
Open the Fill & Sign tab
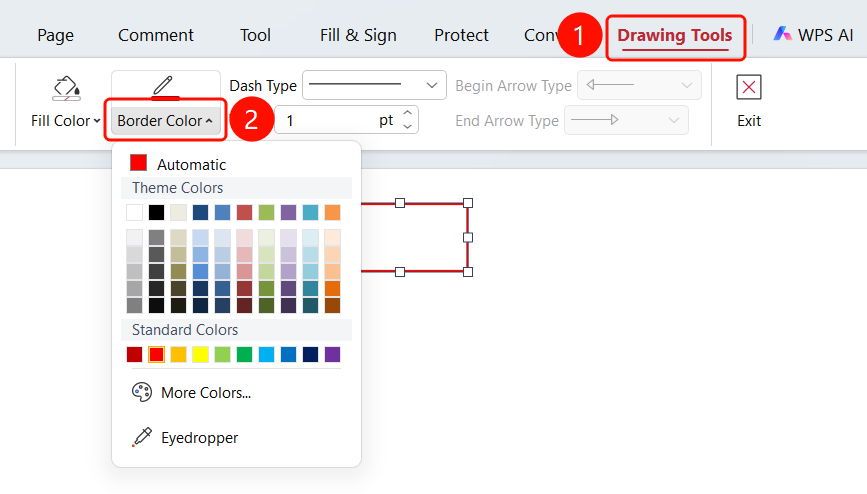358,35
